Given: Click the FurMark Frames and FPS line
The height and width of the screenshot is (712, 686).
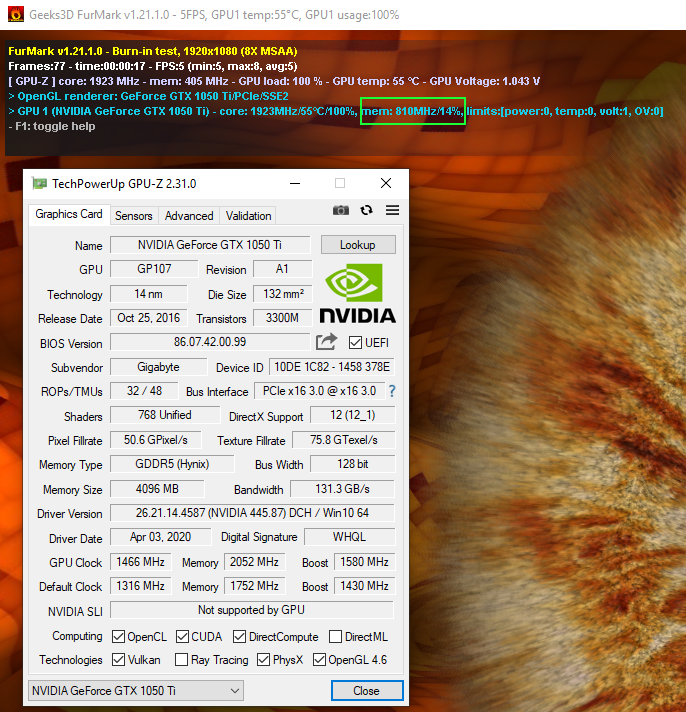Looking at the screenshot, I should [x=153, y=66].
